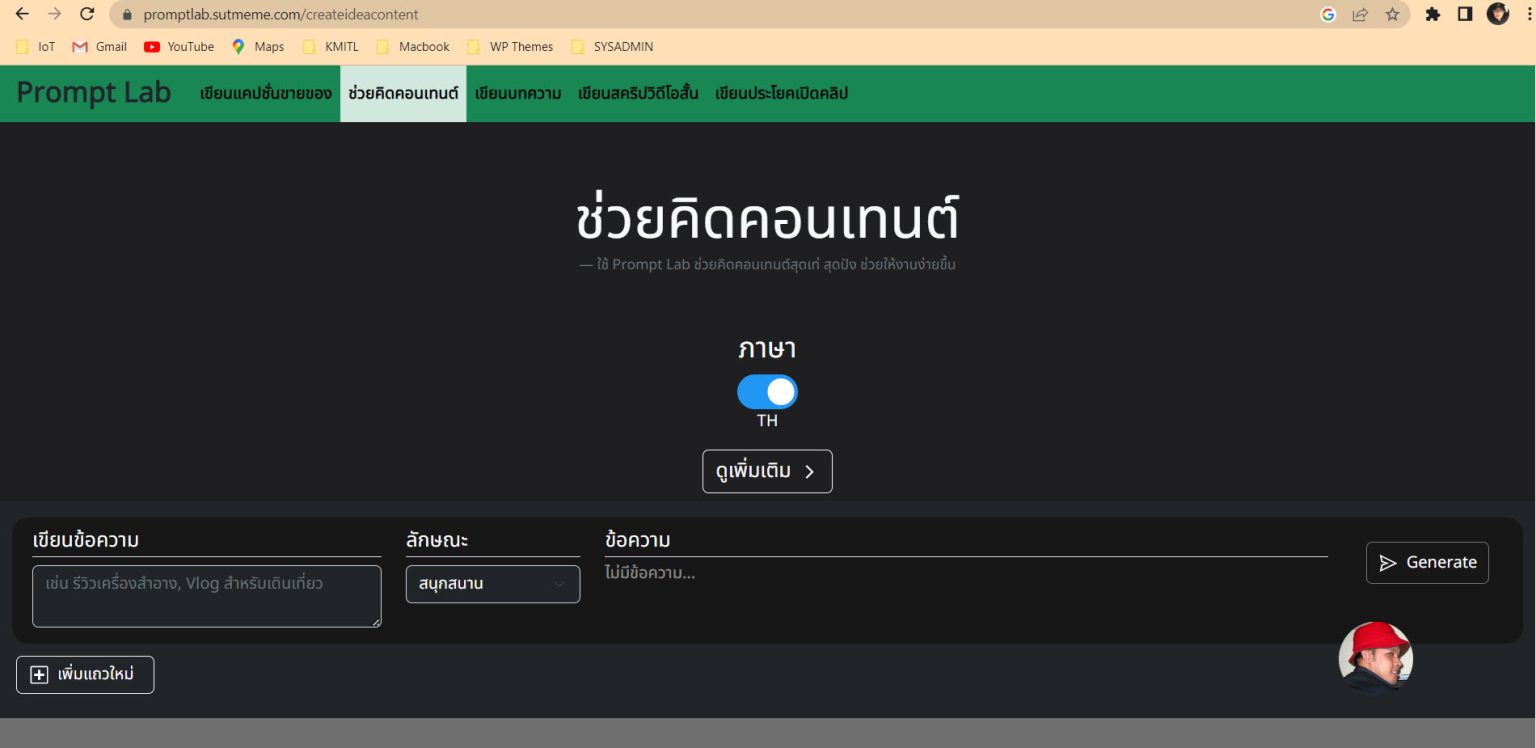
Task: Click the share icon in the browser toolbar
Action: coord(1360,15)
